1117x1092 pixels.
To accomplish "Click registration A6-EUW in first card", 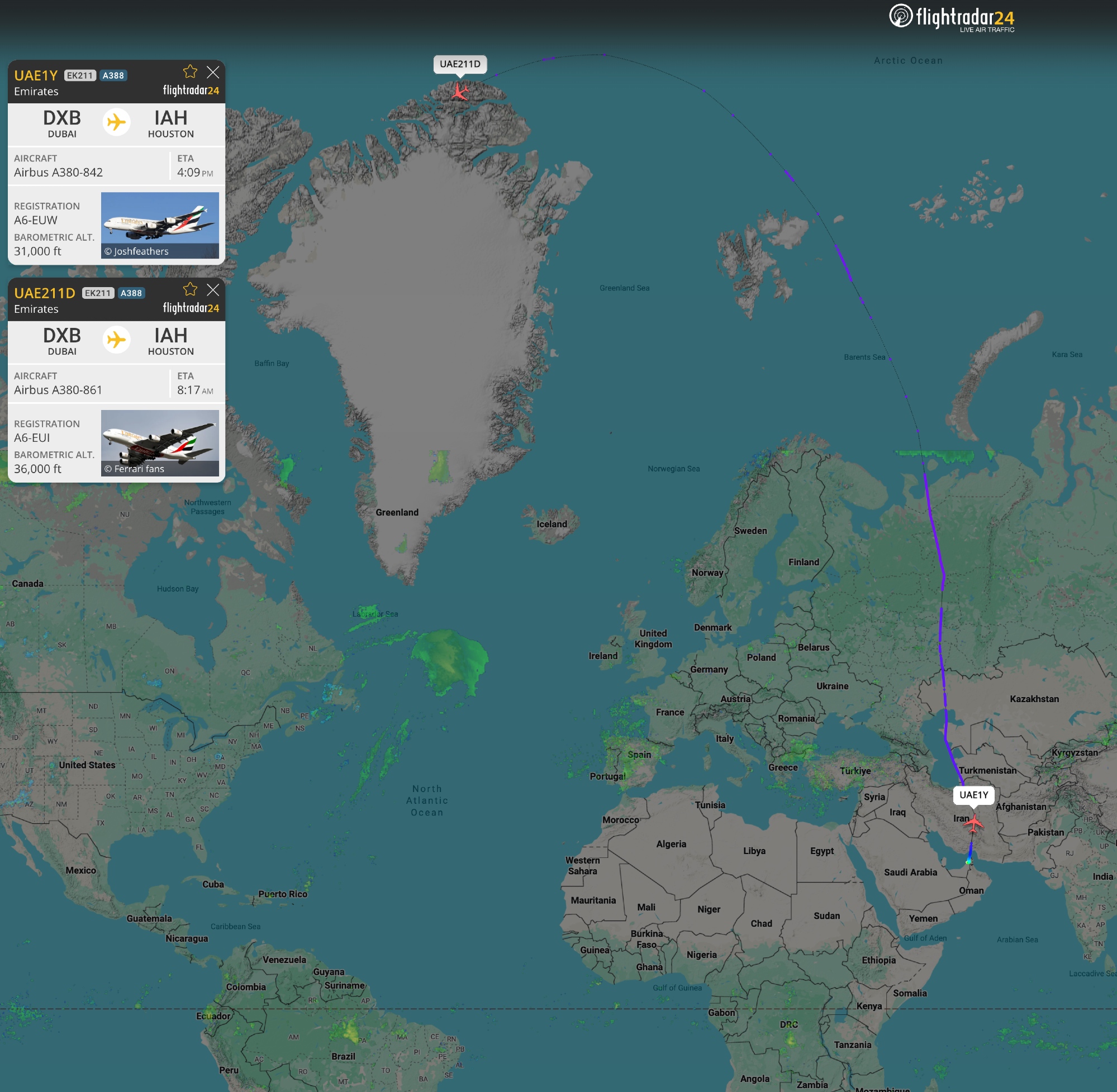I will point(36,220).
